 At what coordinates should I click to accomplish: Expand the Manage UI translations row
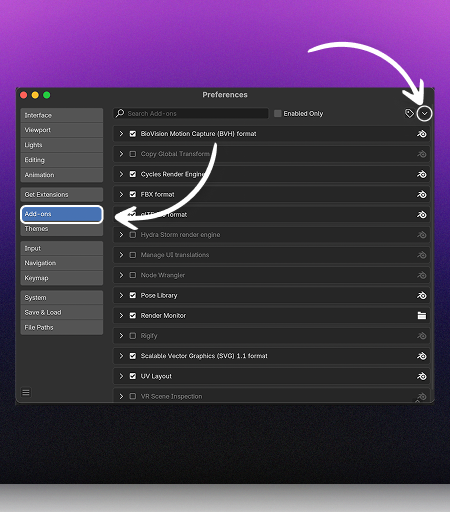click(121, 255)
